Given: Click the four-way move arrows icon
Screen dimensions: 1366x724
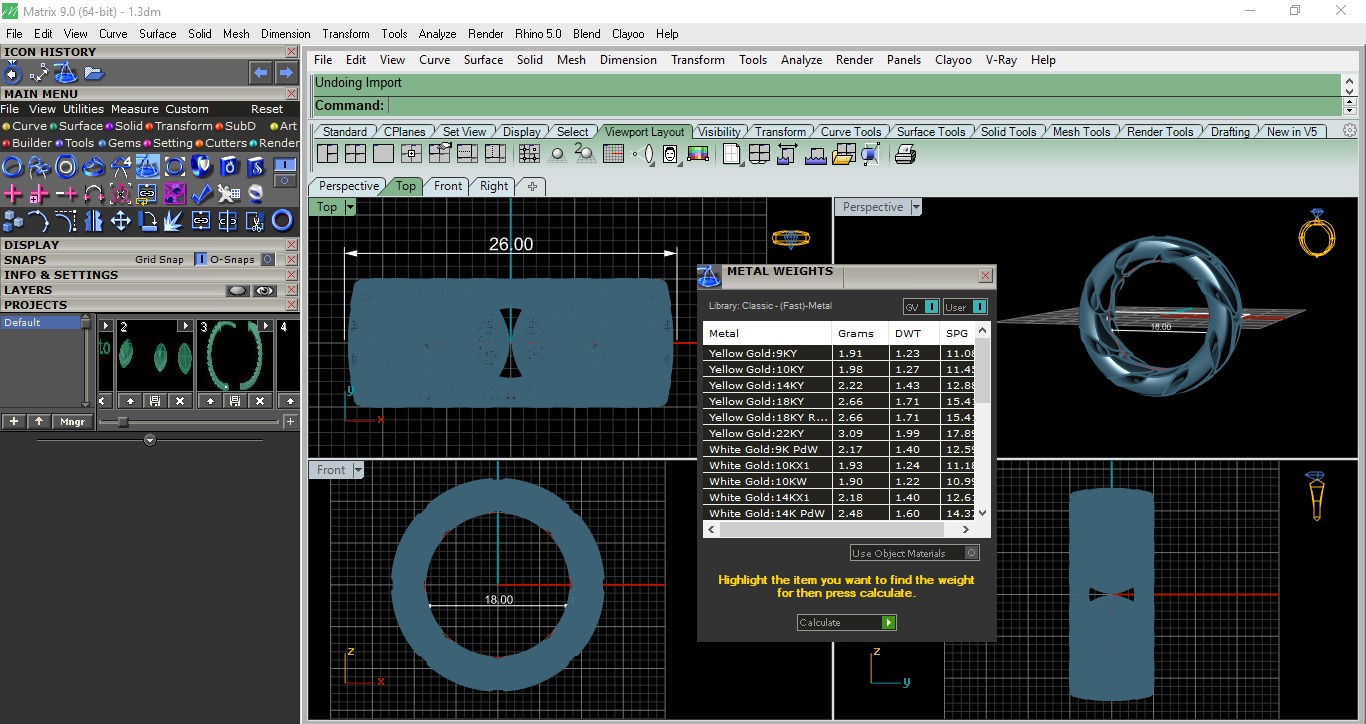Looking at the screenshot, I should (120, 220).
